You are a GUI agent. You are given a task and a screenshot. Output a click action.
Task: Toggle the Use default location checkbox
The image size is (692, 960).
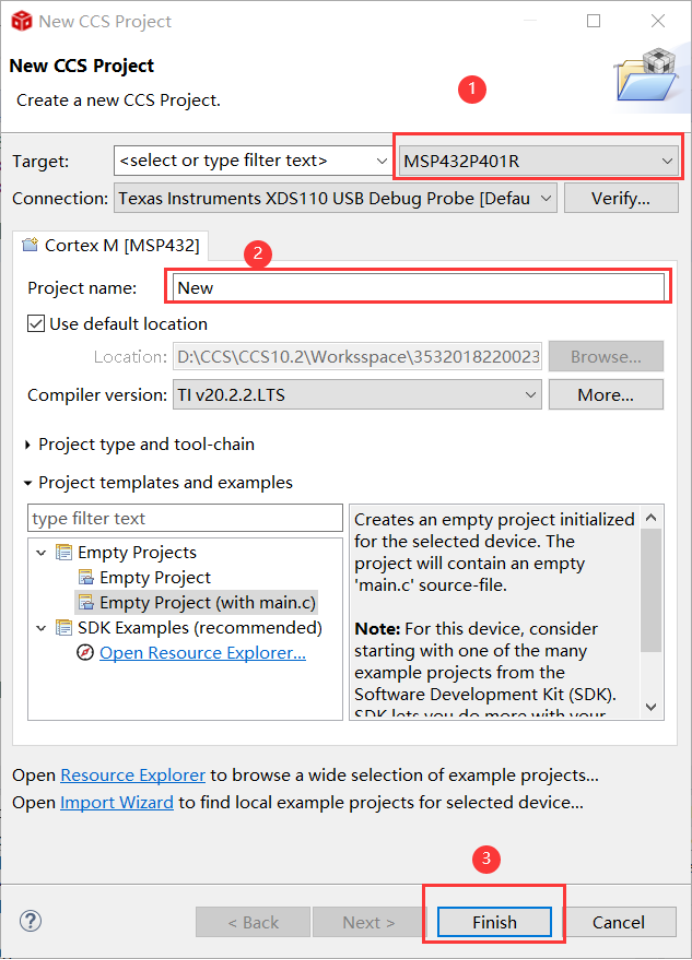click(36, 323)
